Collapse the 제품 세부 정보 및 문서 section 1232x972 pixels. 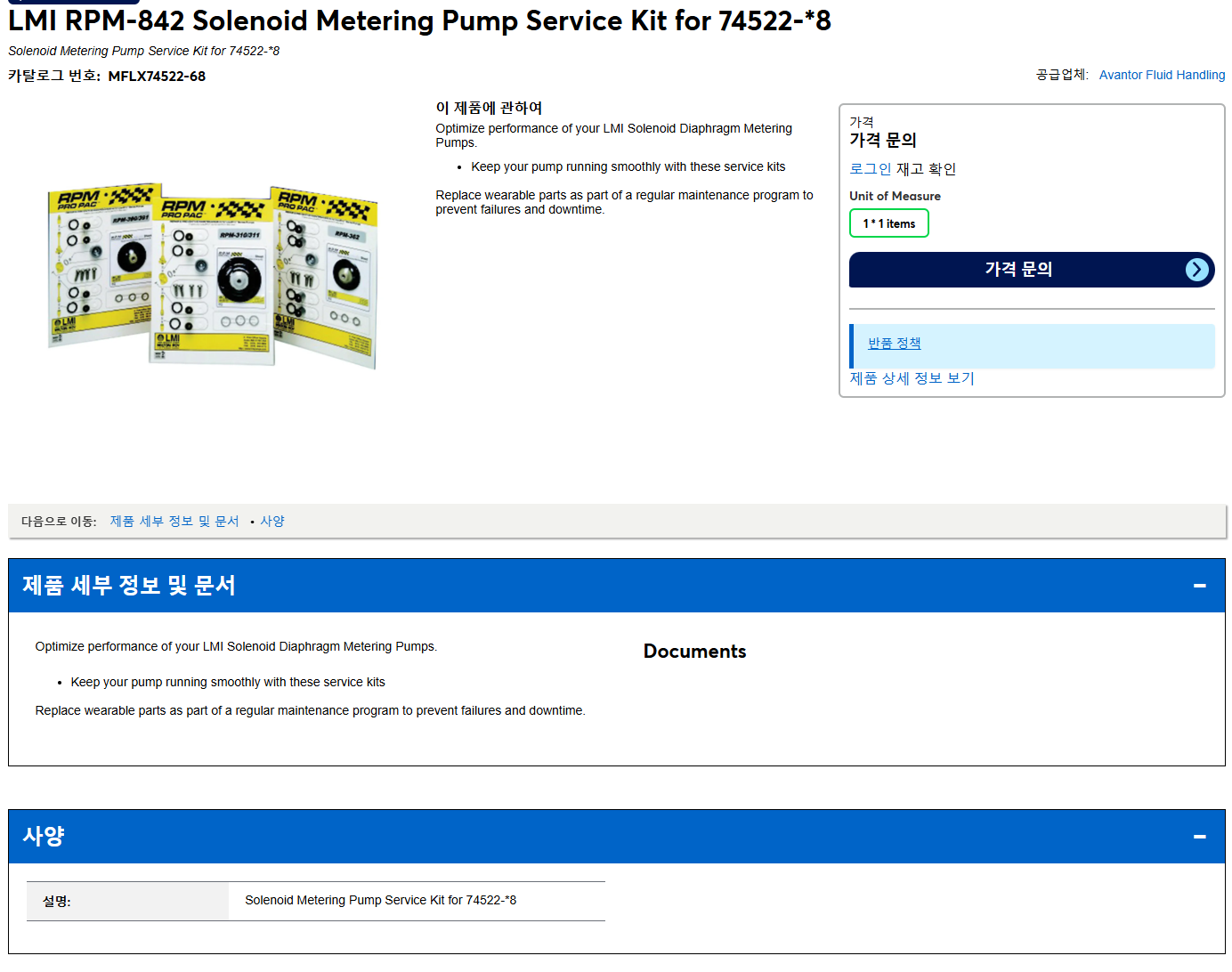click(x=1199, y=586)
